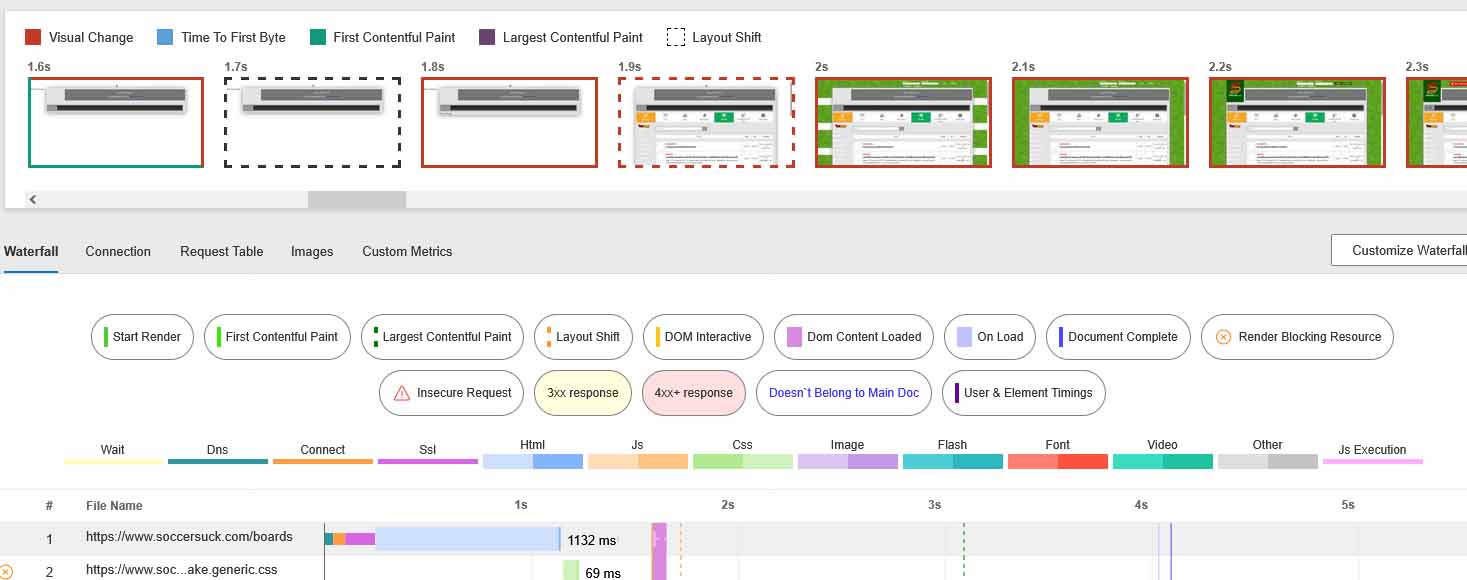Image resolution: width=1467 pixels, height=580 pixels.
Task: Open the soccersuck.com/boards request row
Action: click(189, 537)
